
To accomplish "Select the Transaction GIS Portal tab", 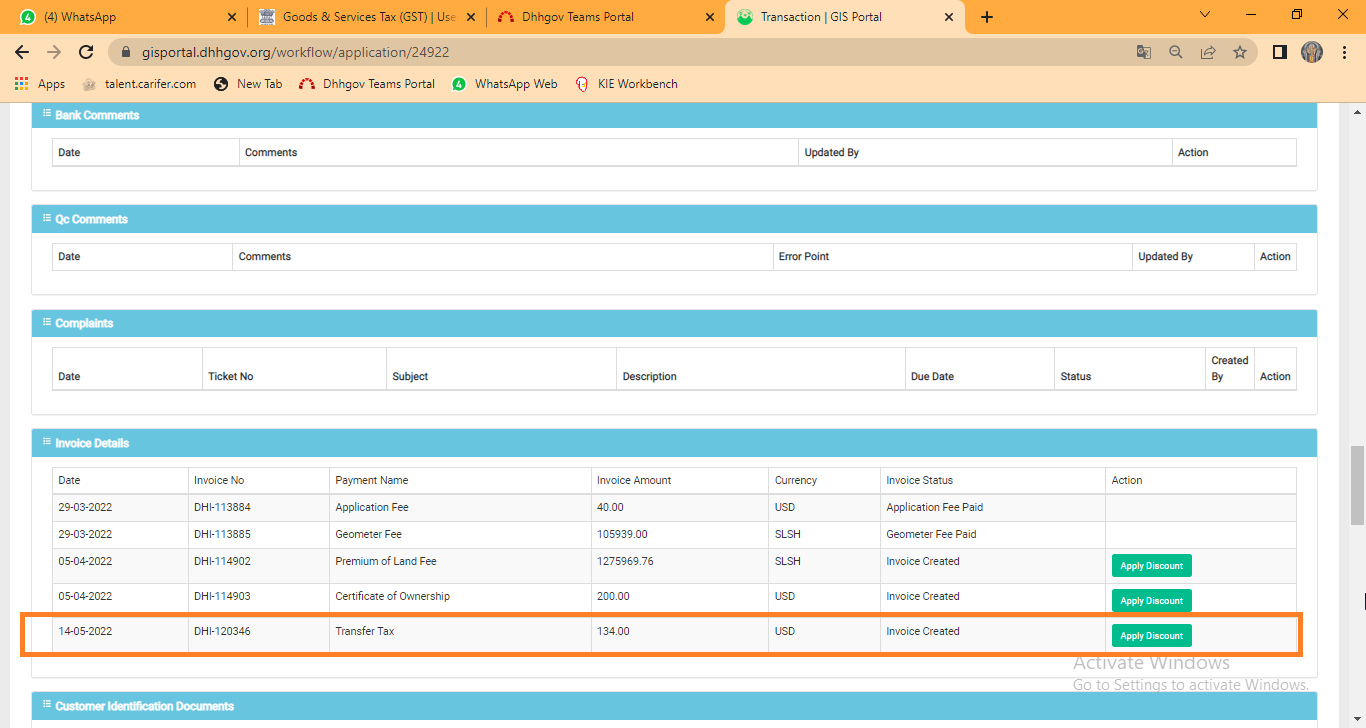I will (845, 17).
